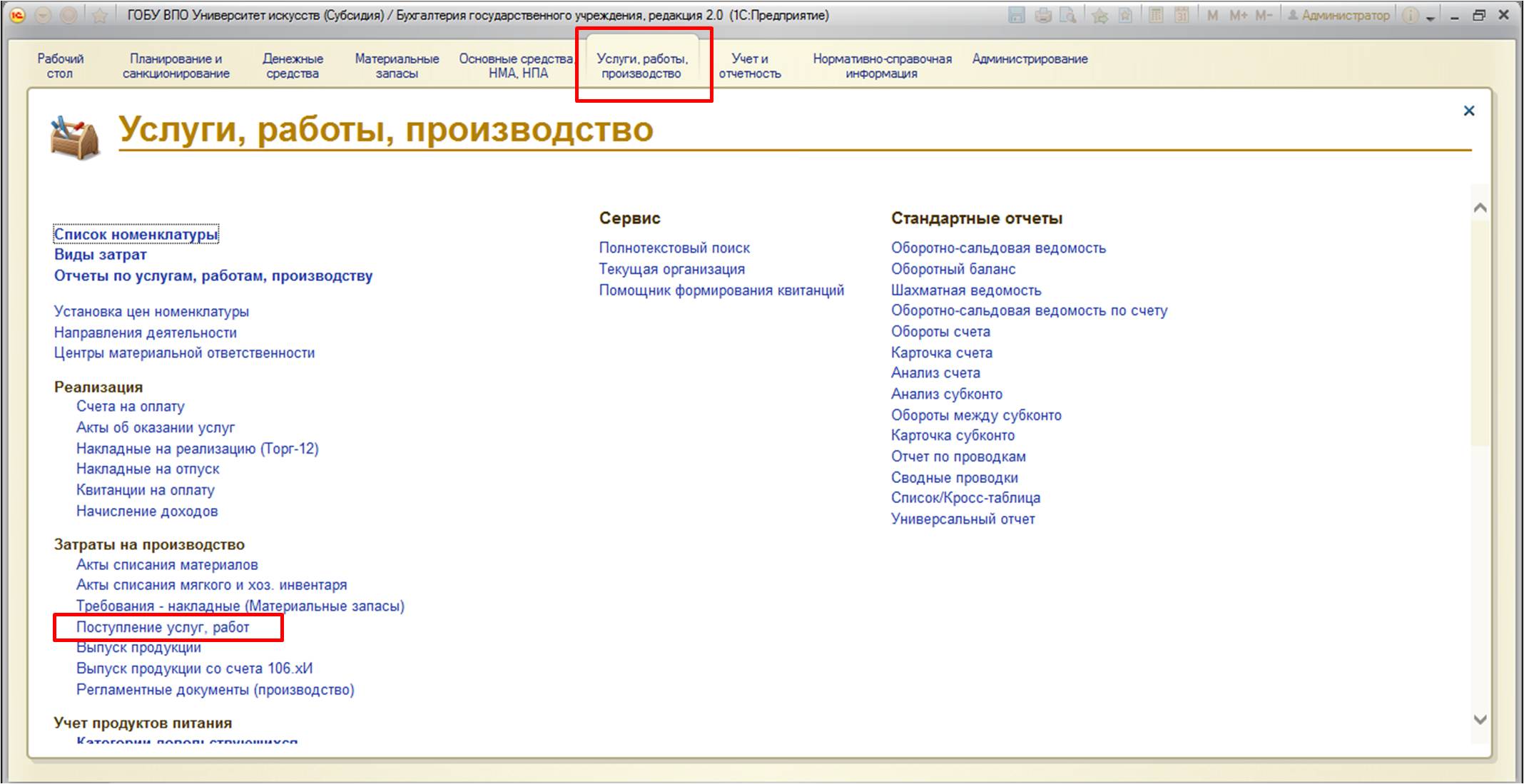Click the 1C logo icon in title bar
Image resolution: width=1524 pixels, height=784 pixels.
pyautogui.click(x=18, y=15)
